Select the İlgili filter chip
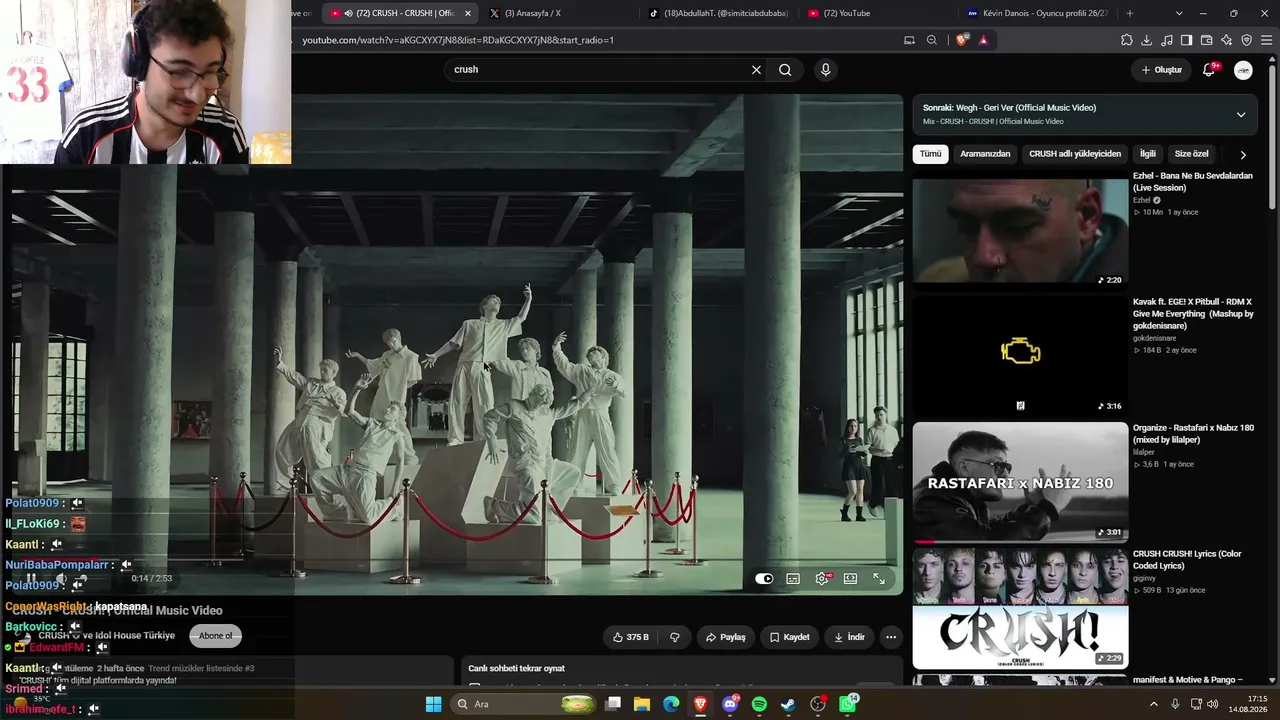Screen dimensions: 1280x720 click(x=1148, y=154)
